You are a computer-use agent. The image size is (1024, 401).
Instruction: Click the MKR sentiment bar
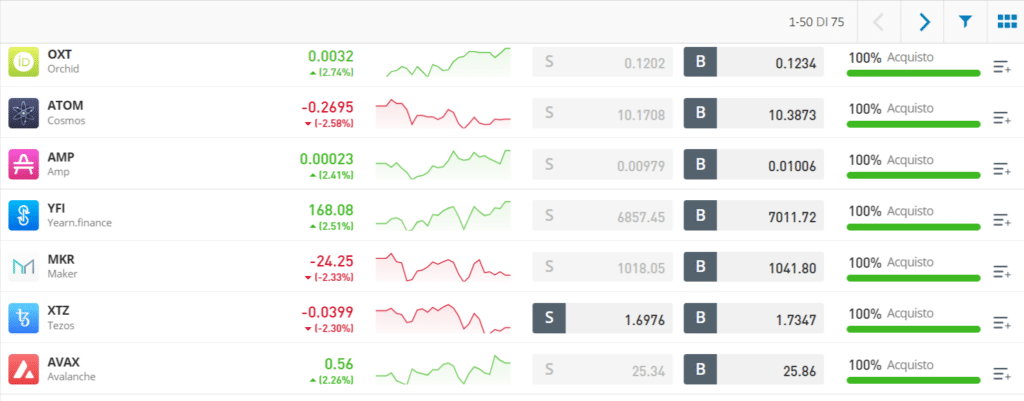[x=913, y=278]
